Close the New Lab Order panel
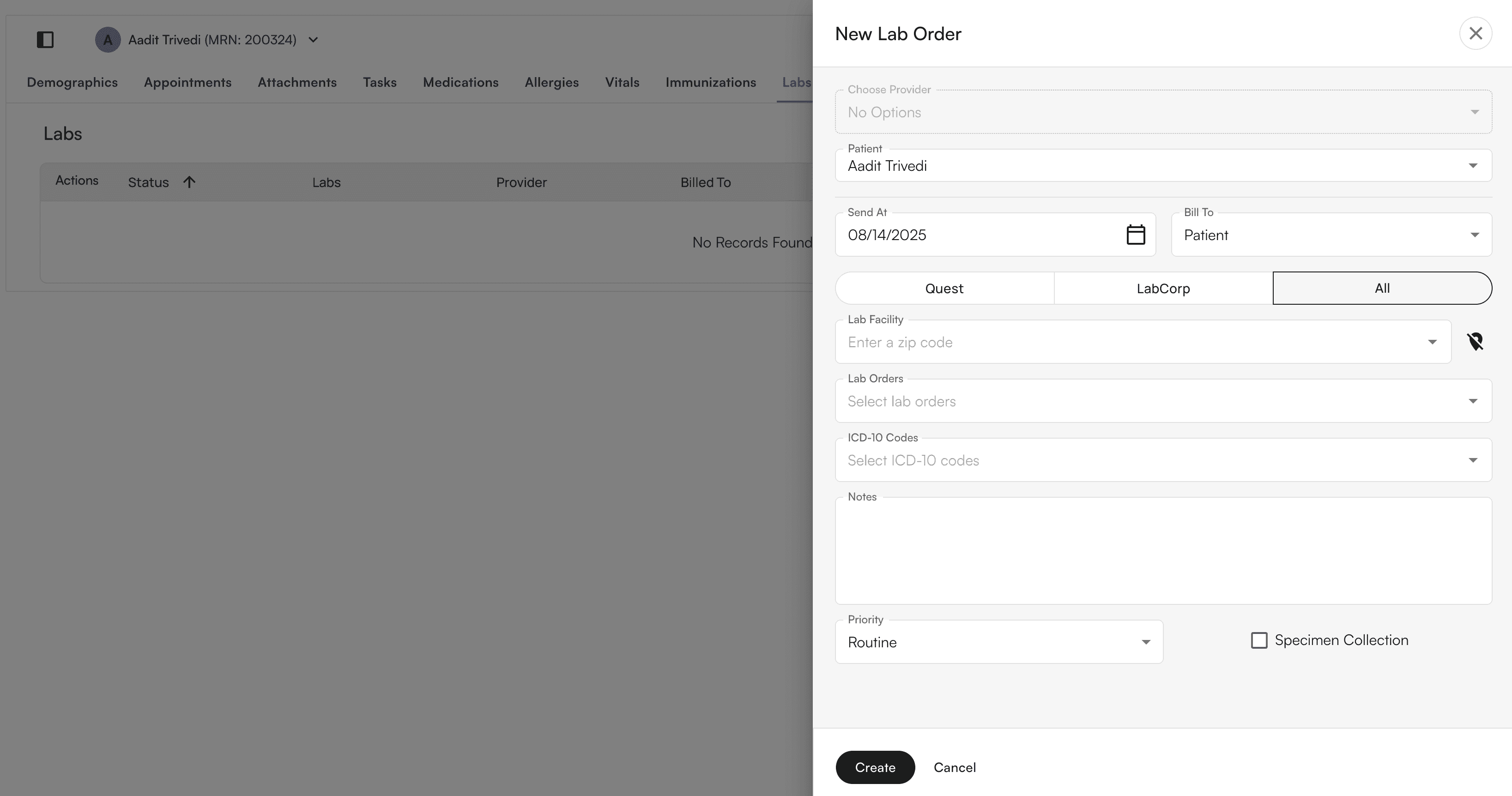 pos(1475,33)
